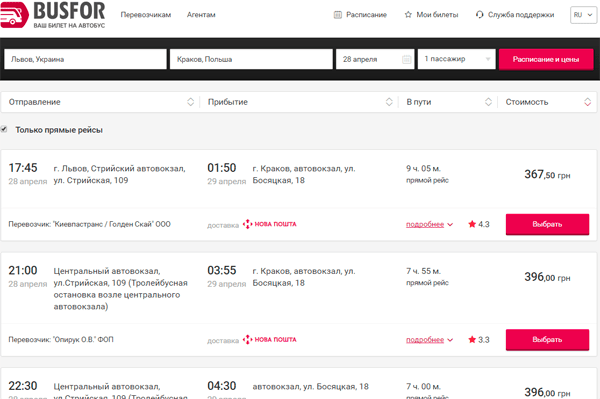This screenshot has height=399, width=600.
Task: Click the 03:55 arrival time
Action: coord(222,270)
